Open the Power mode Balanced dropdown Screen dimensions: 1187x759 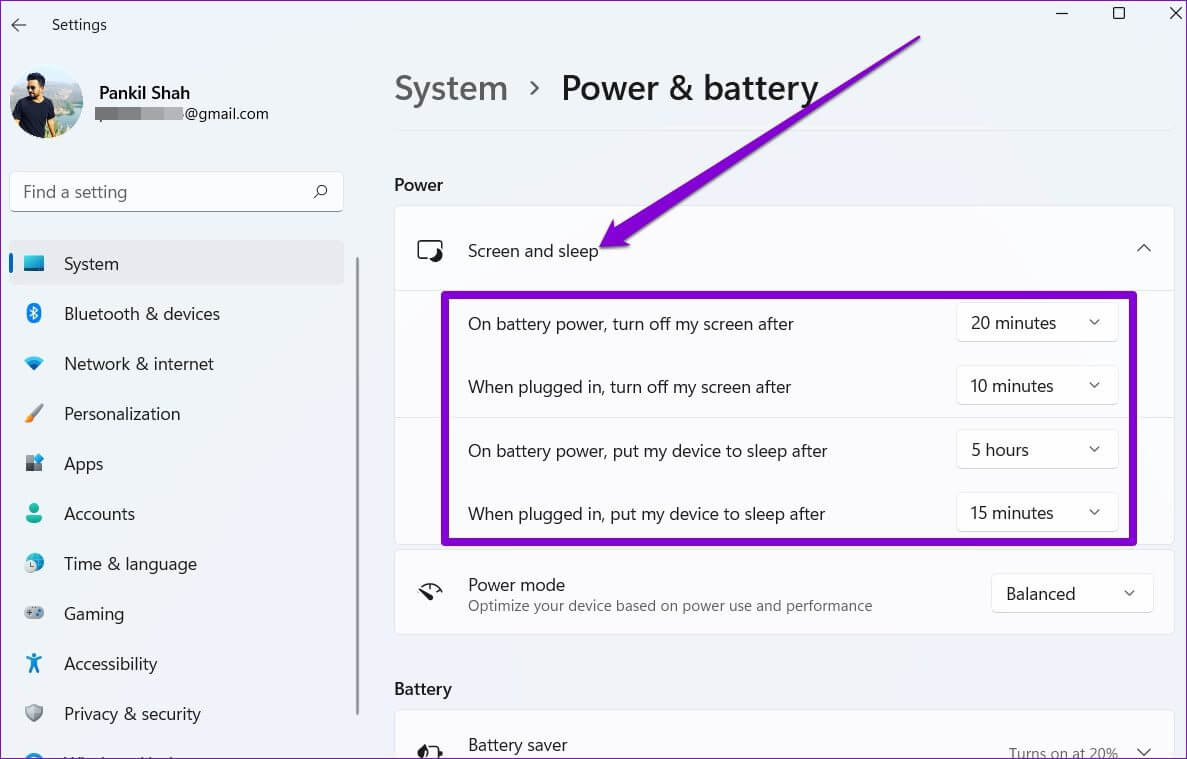(1071, 594)
